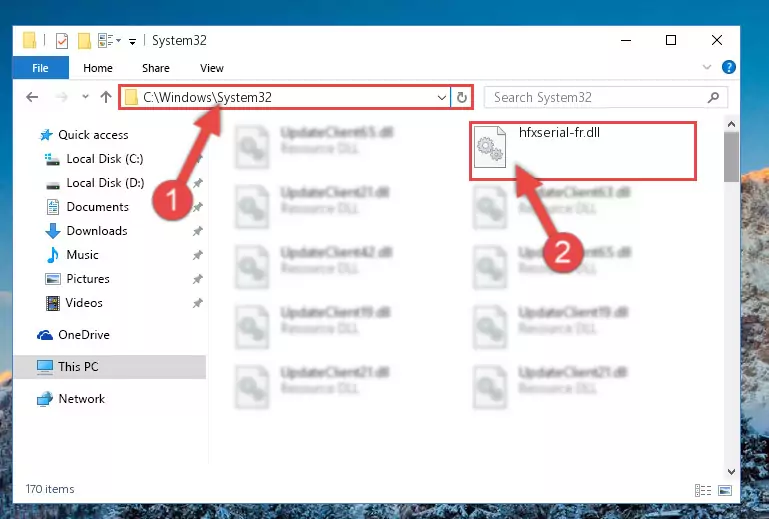This screenshot has height=519, width=769.
Task: Click the pin icon beside Downloads
Action: tap(198, 231)
